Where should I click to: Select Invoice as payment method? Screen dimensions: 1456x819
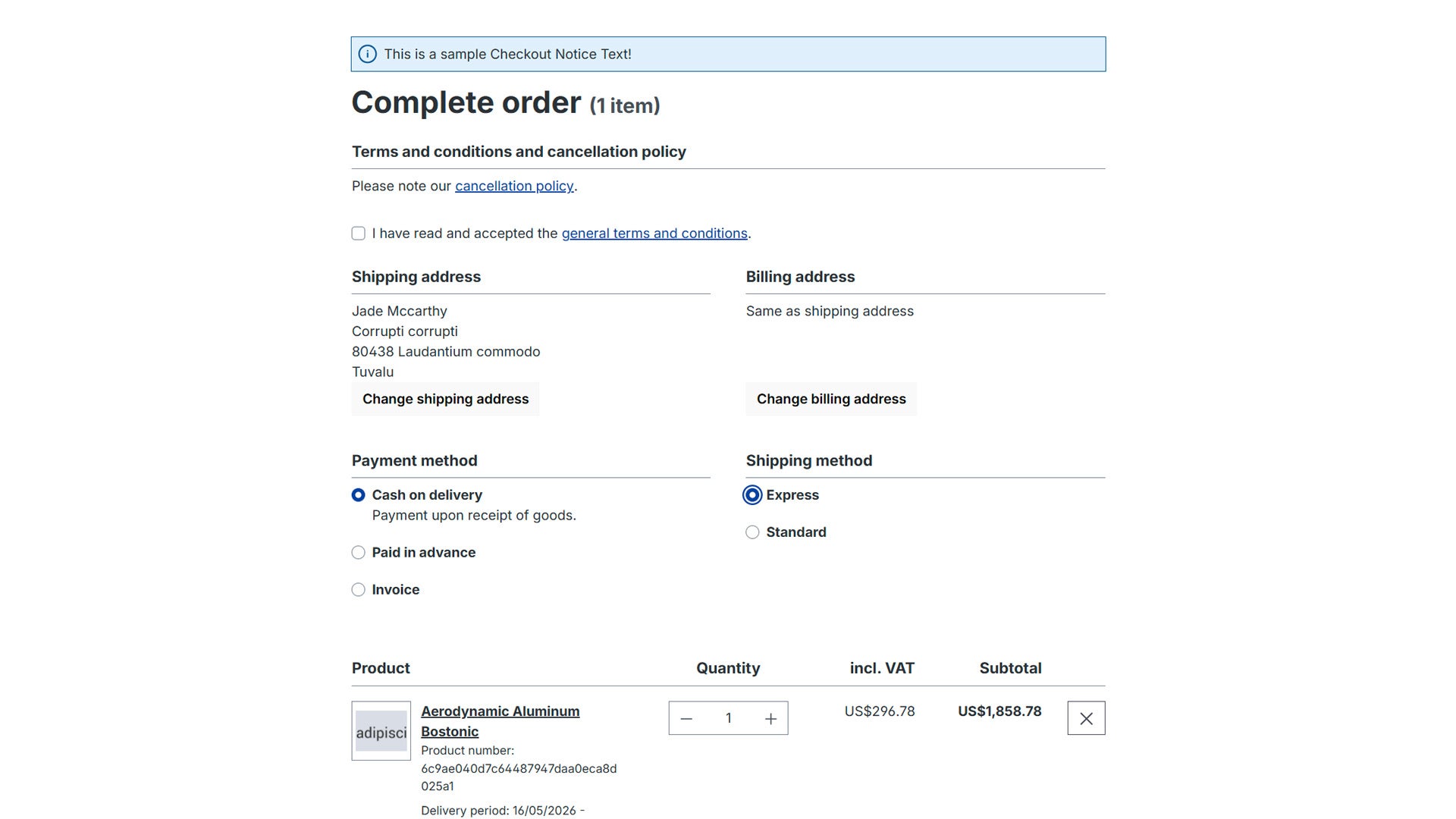tap(359, 590)
